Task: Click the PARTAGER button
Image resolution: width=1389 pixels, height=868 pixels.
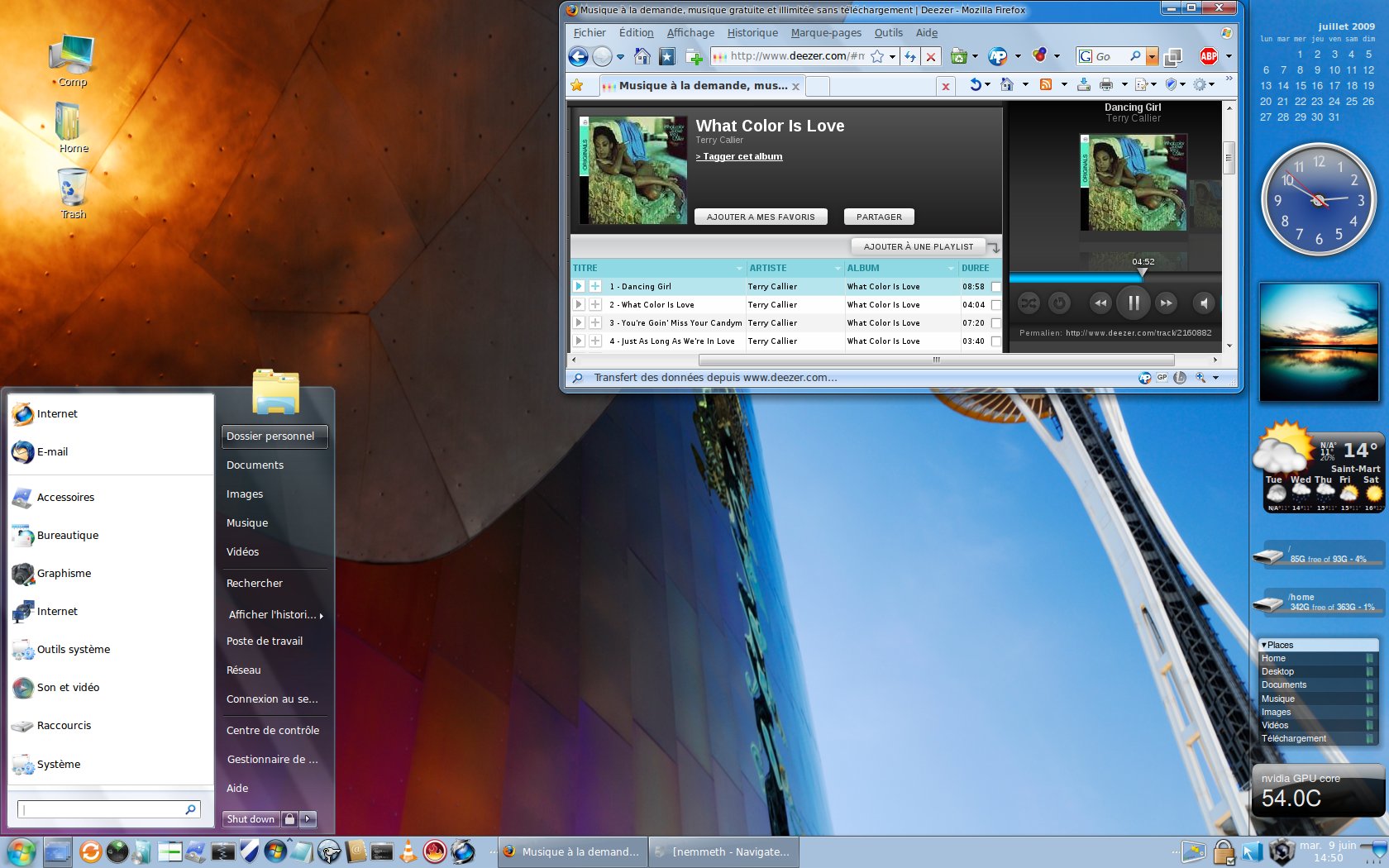Action: 879,217
